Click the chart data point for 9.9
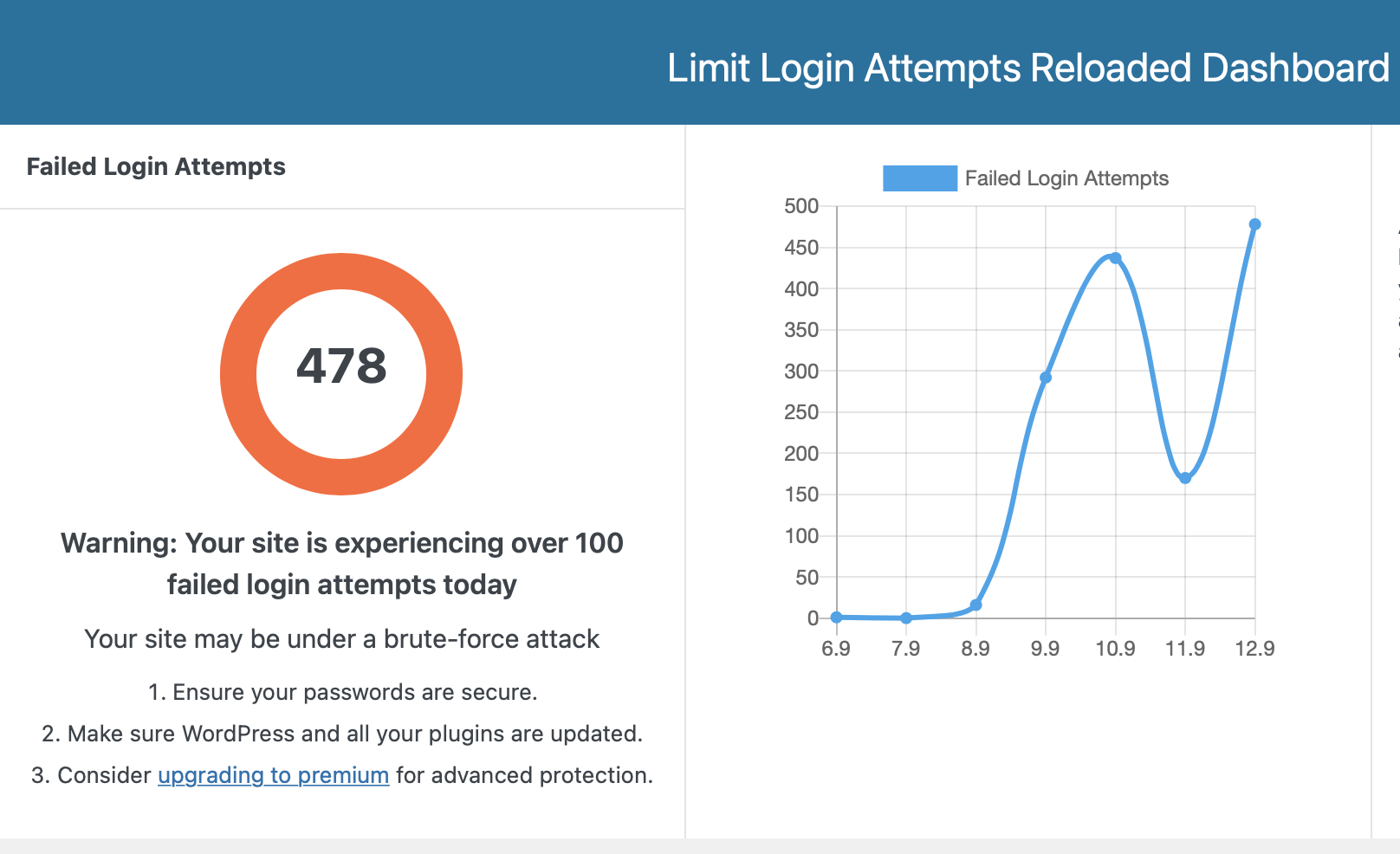 [x=1046, y=378]
